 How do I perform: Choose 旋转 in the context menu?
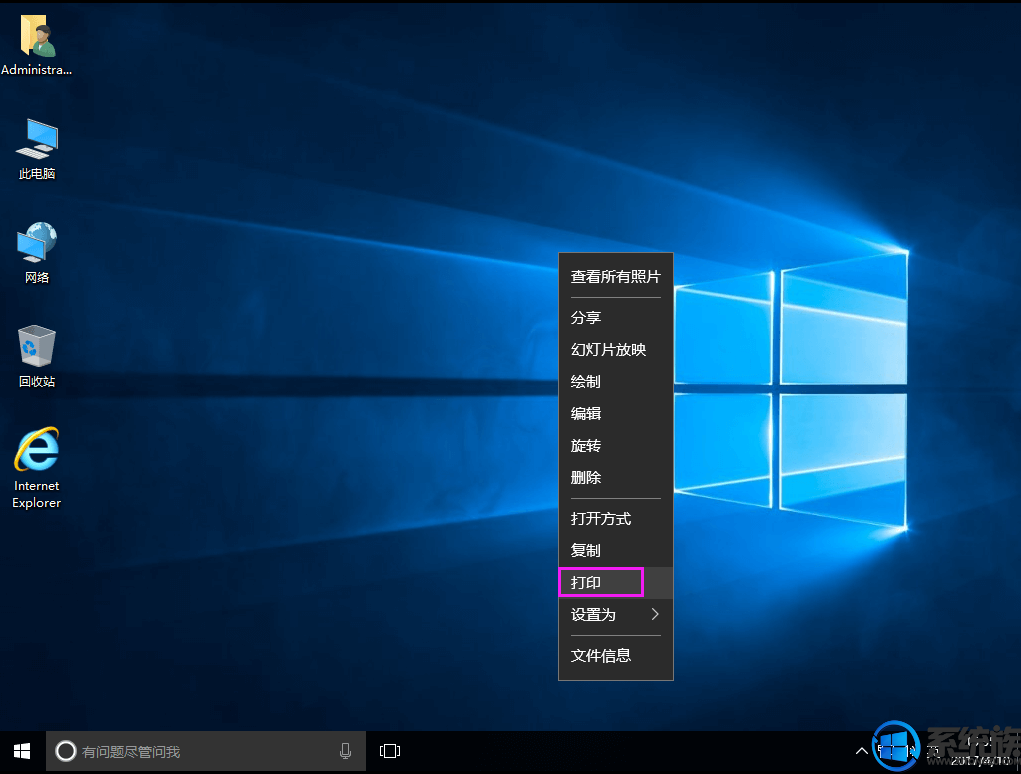[615, 445]
